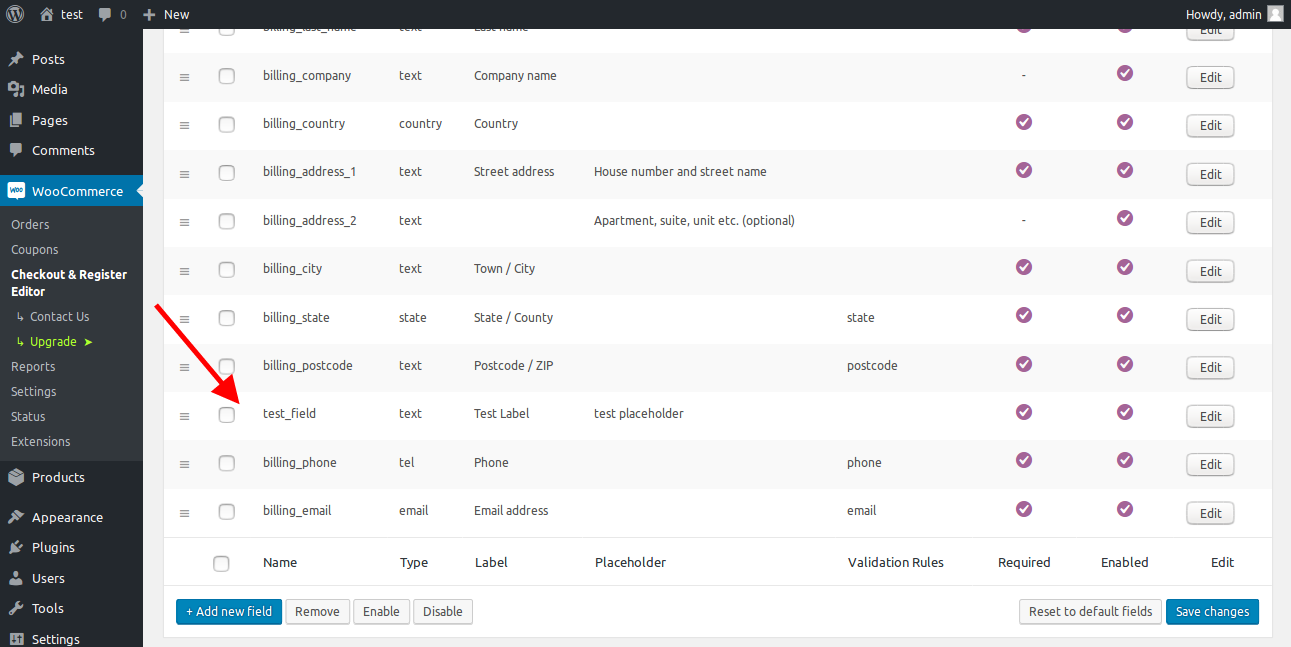Tick the billing_company checkbox
This screenshot has height=647, width=1291.
[227, 76]
